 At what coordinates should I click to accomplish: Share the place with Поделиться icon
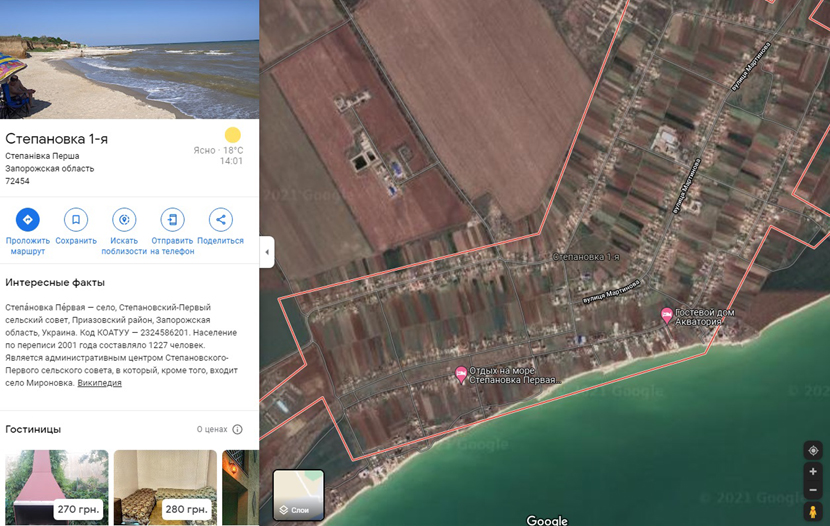220,220
